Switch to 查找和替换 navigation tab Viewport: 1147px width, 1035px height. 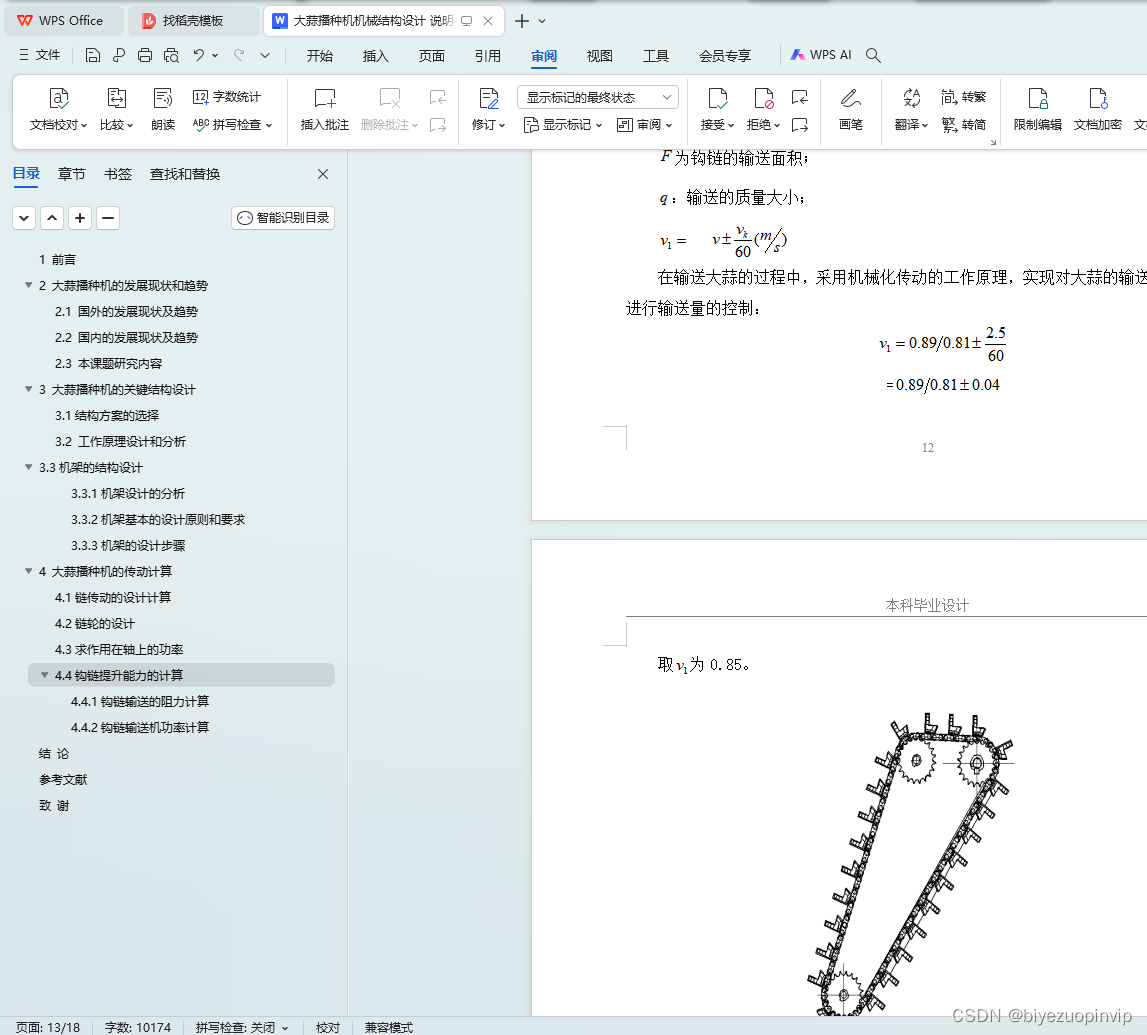185,174
